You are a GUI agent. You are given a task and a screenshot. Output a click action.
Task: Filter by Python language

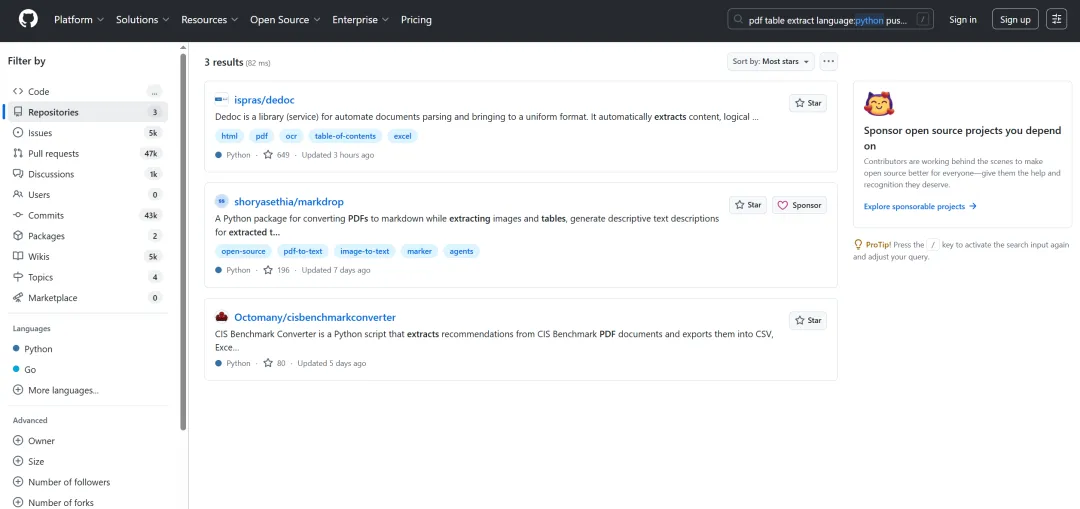38,349
